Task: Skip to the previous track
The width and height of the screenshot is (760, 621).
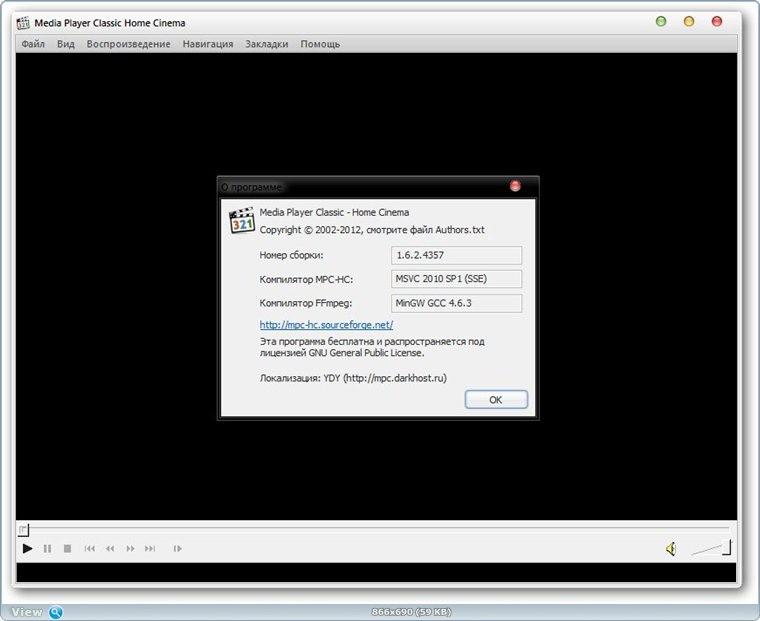Action: click(90, 548)
